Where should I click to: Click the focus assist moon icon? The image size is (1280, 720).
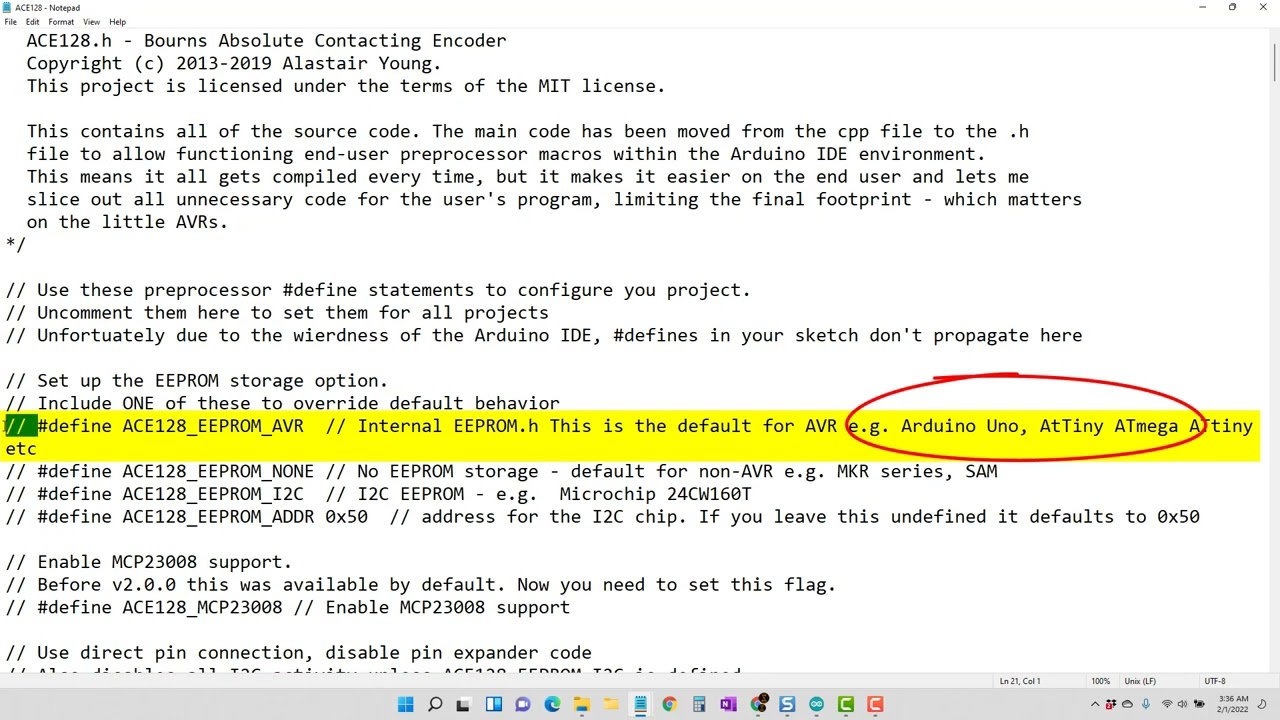coord(1262,704)
